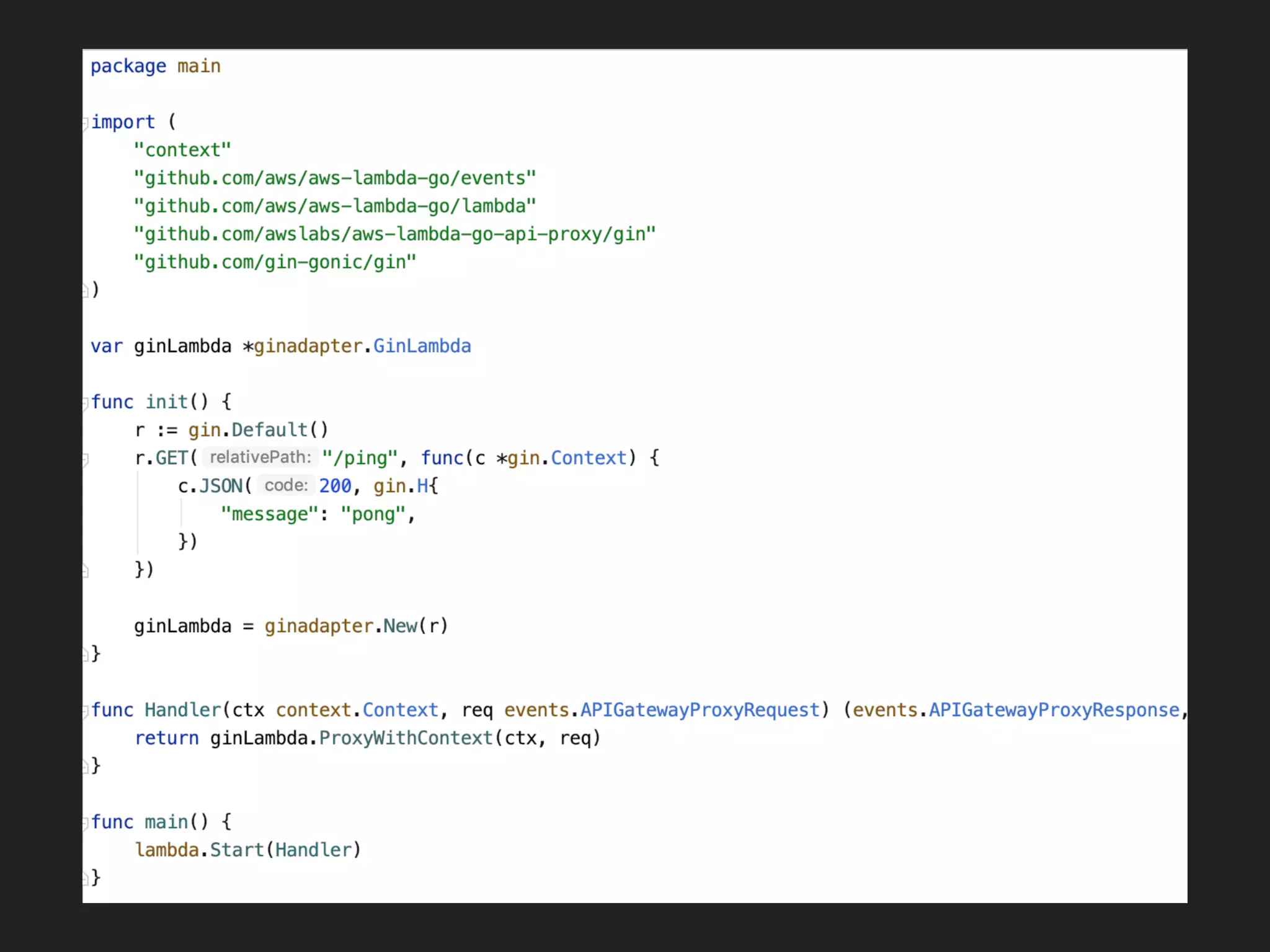Screen dimensions: 1270x952
Task: Click the package main declaration
Action: pyautogui.click(x=156, y=66)
